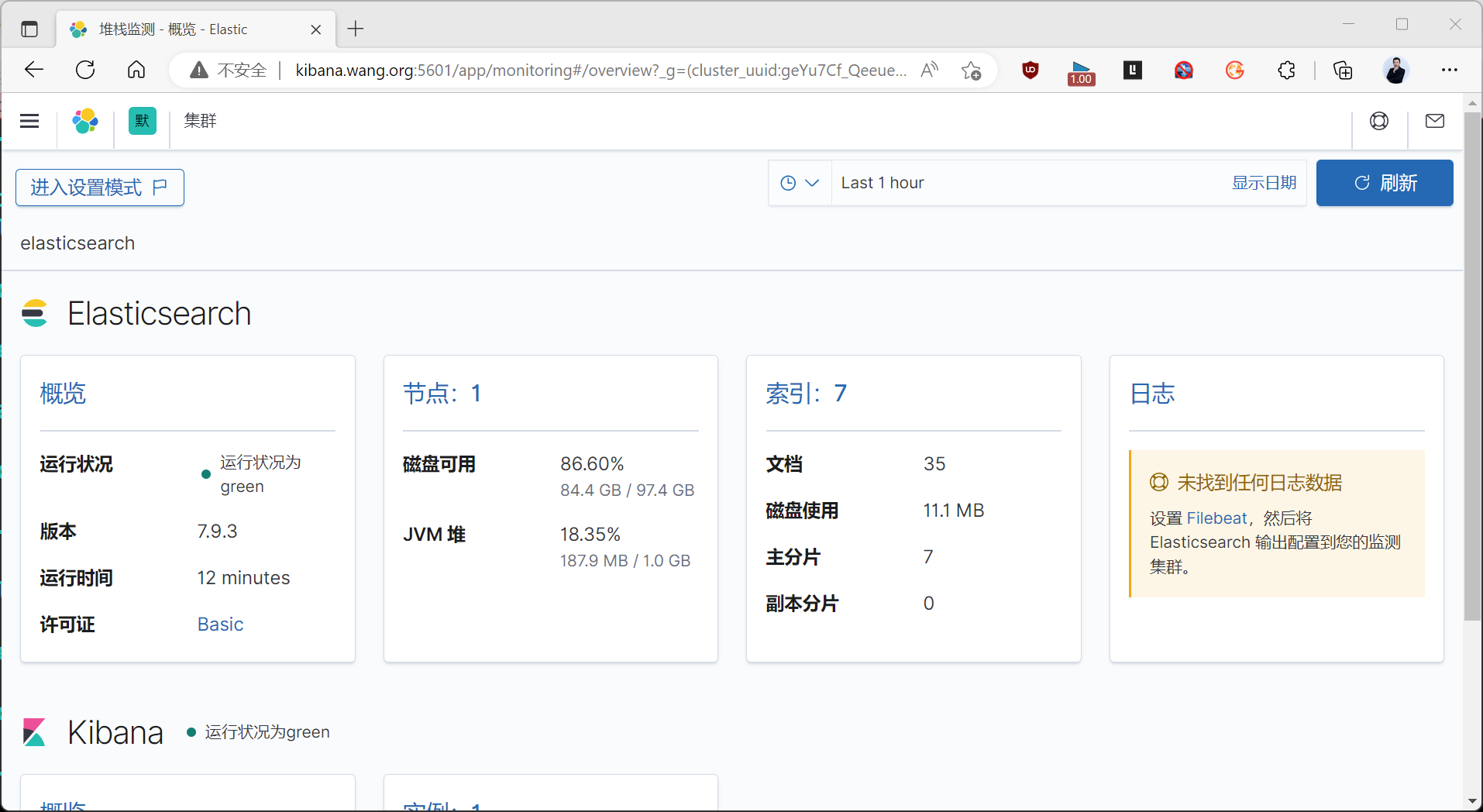
Task: Click the 未找到任何日志数据 warning title
Action: [1260, 483]
